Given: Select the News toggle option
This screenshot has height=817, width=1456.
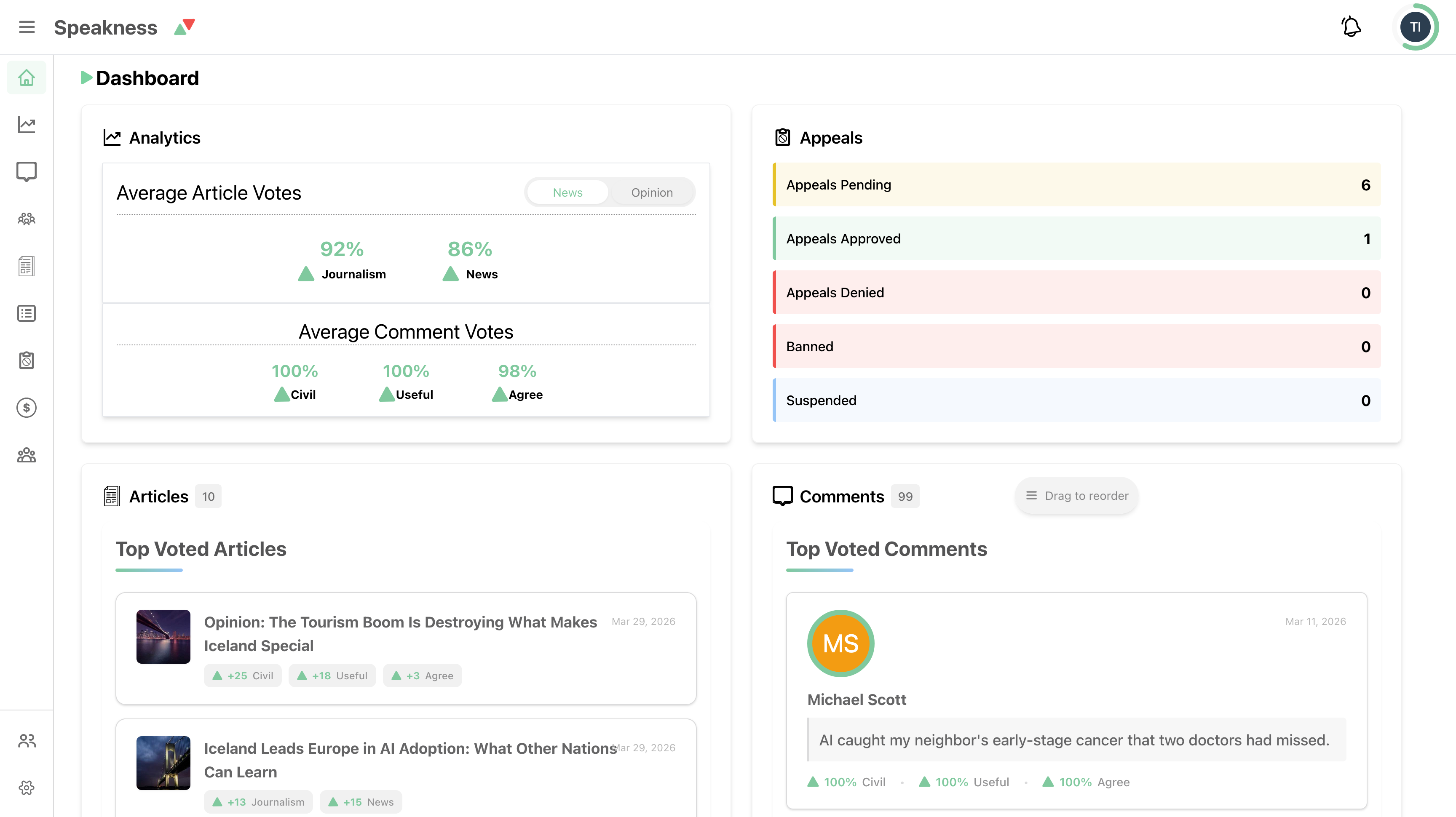Looking at the screenshot, I should point(567,192).
